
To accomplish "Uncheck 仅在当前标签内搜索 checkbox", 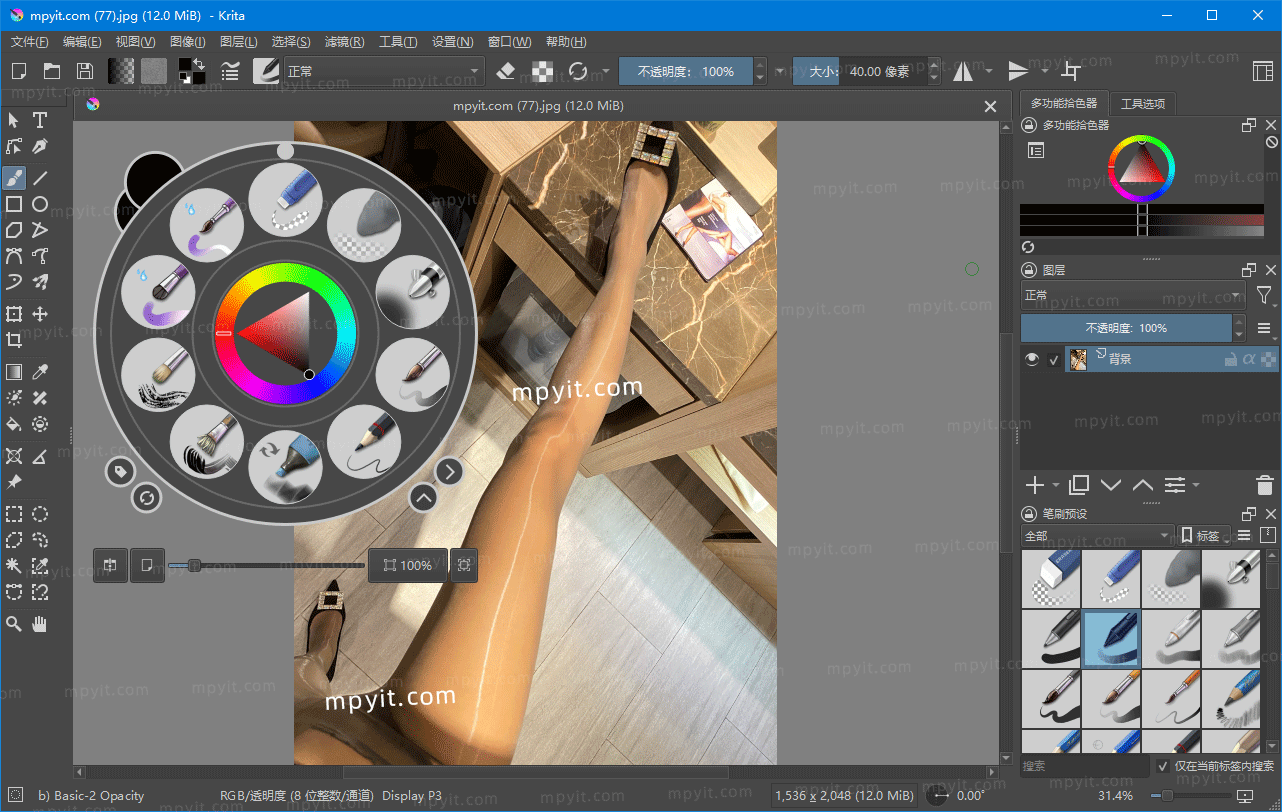I will (1163, 766).
